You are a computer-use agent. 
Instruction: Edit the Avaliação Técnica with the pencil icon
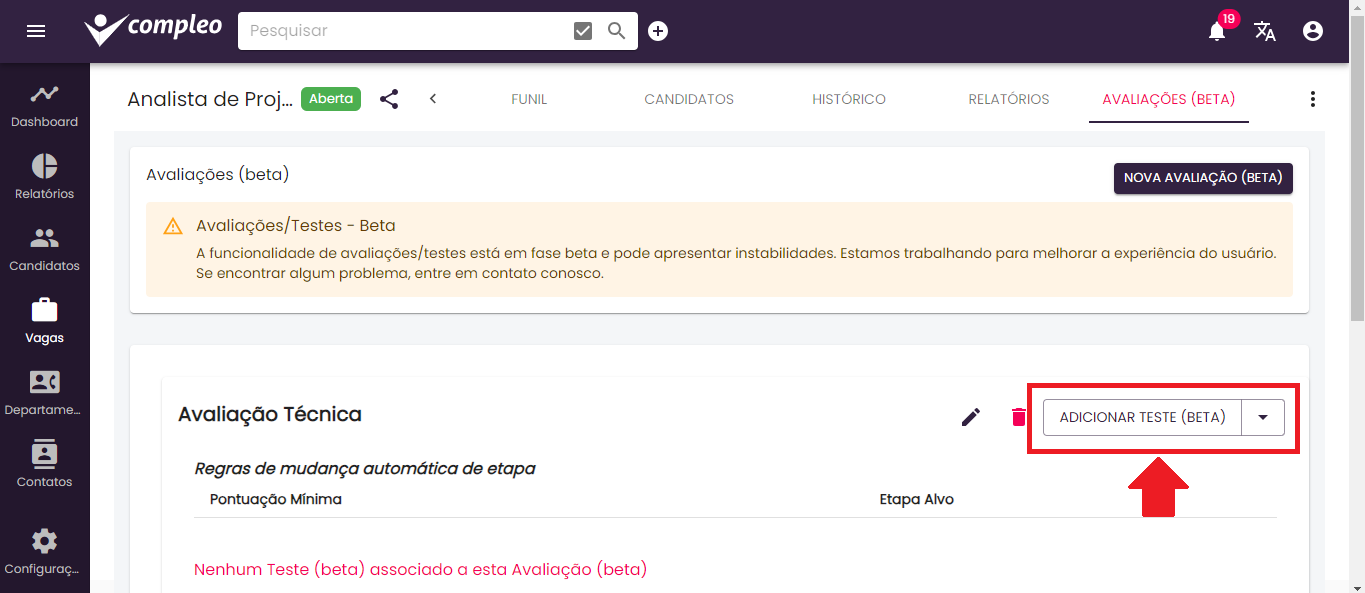970,417
